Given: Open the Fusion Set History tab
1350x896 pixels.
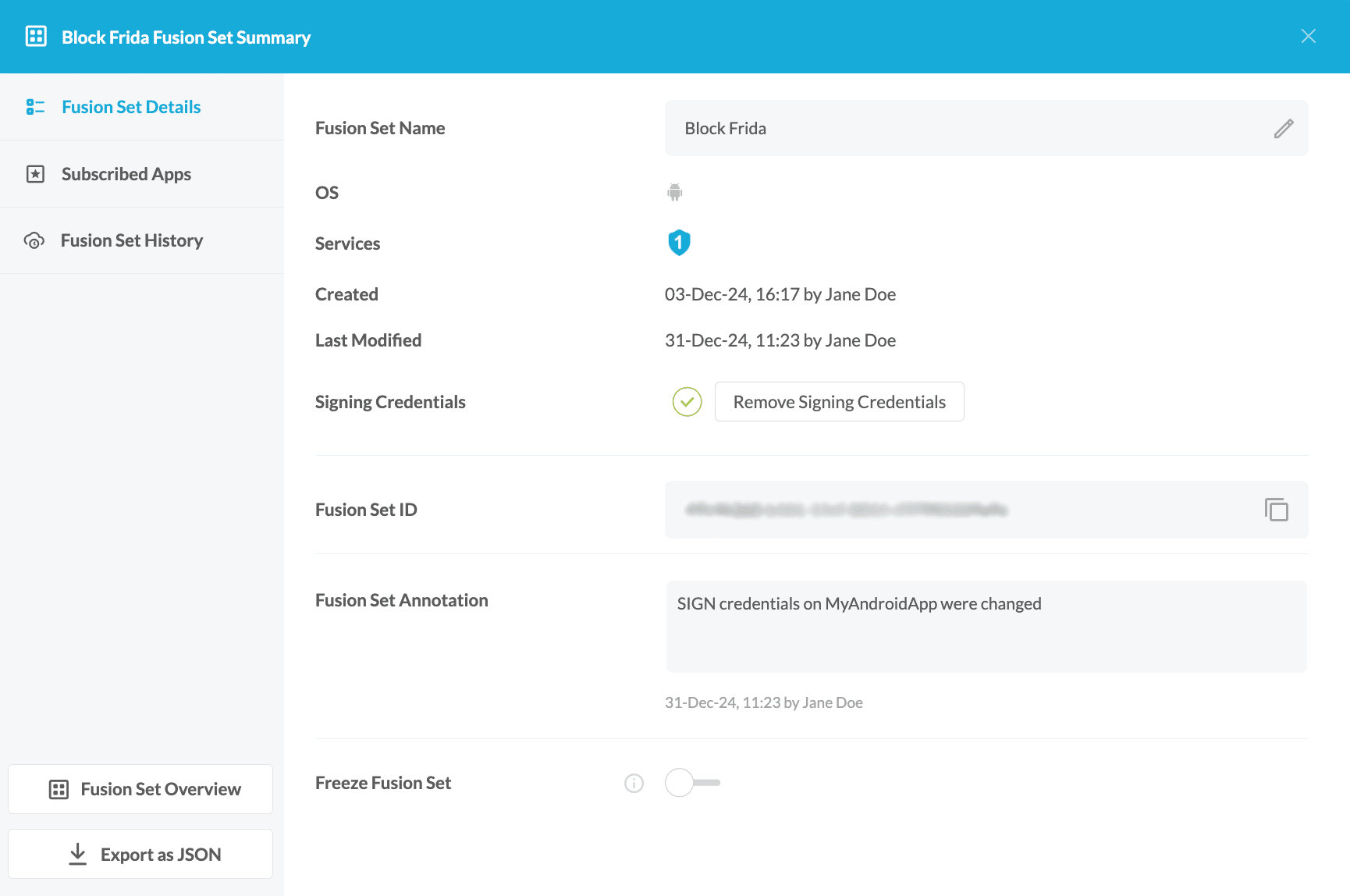Looking at the screenshot, I should coord(132,240).
